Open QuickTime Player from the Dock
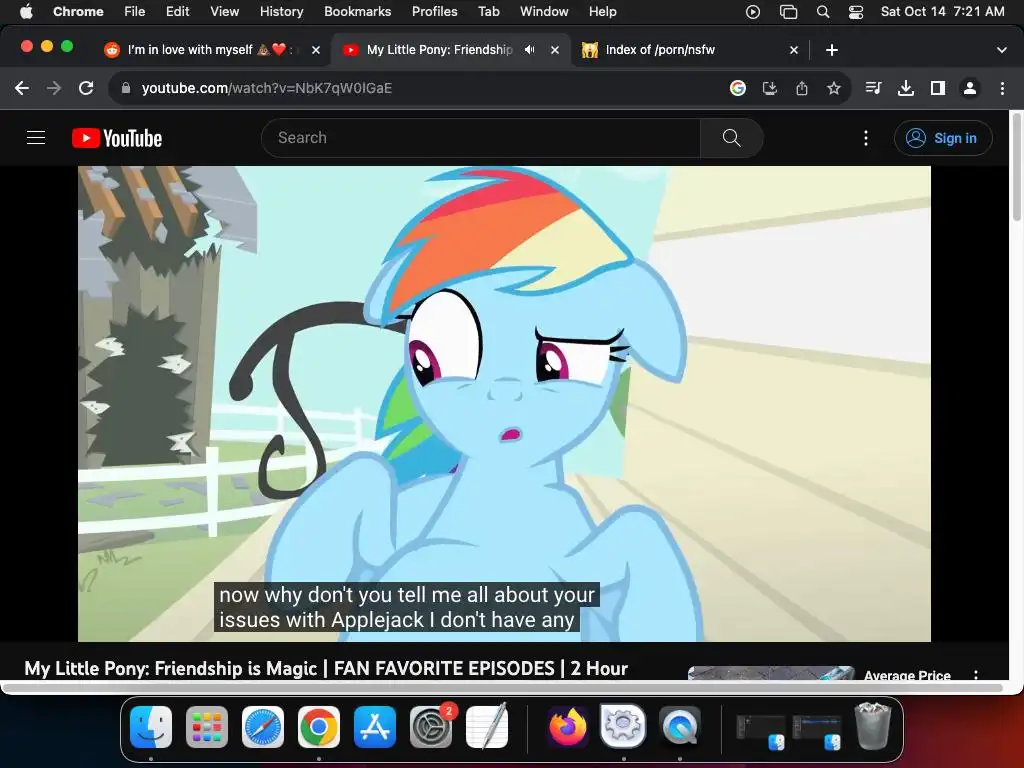 pos(679,727)
